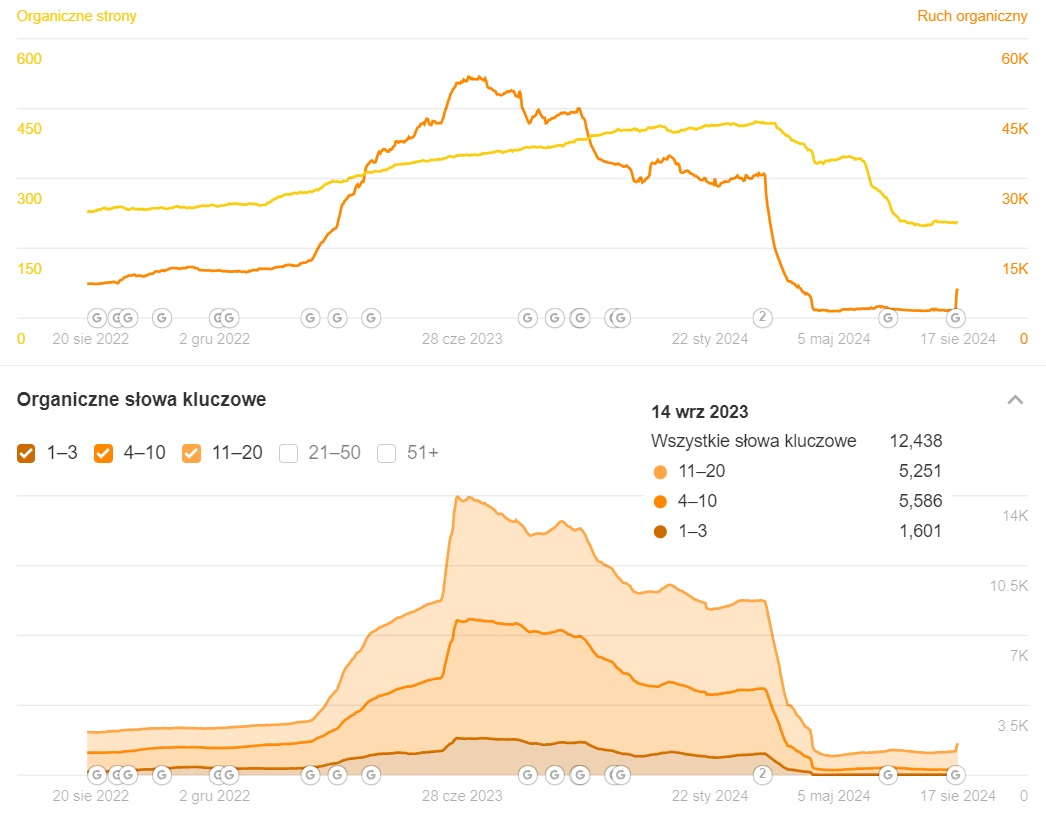Uncheck the 1–3 positions checkbox
1046x819 pixels.
(x=27, y=454)
